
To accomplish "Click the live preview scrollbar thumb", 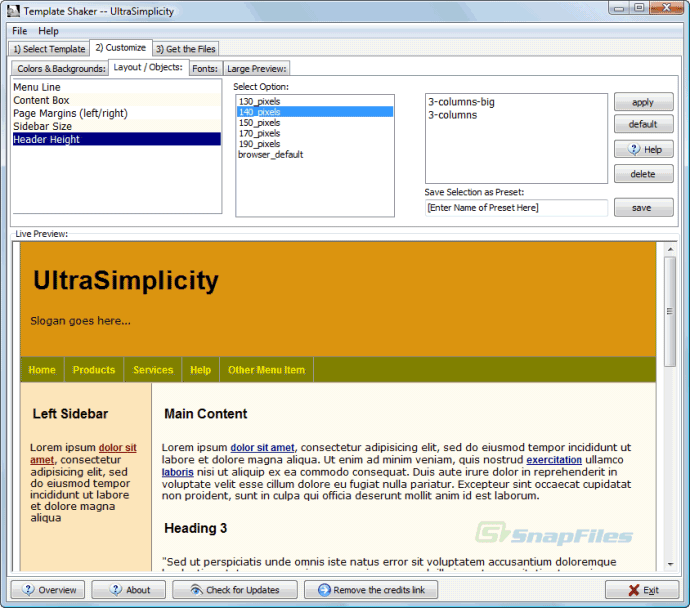I will pyautogui.click(x=670, y=311).
